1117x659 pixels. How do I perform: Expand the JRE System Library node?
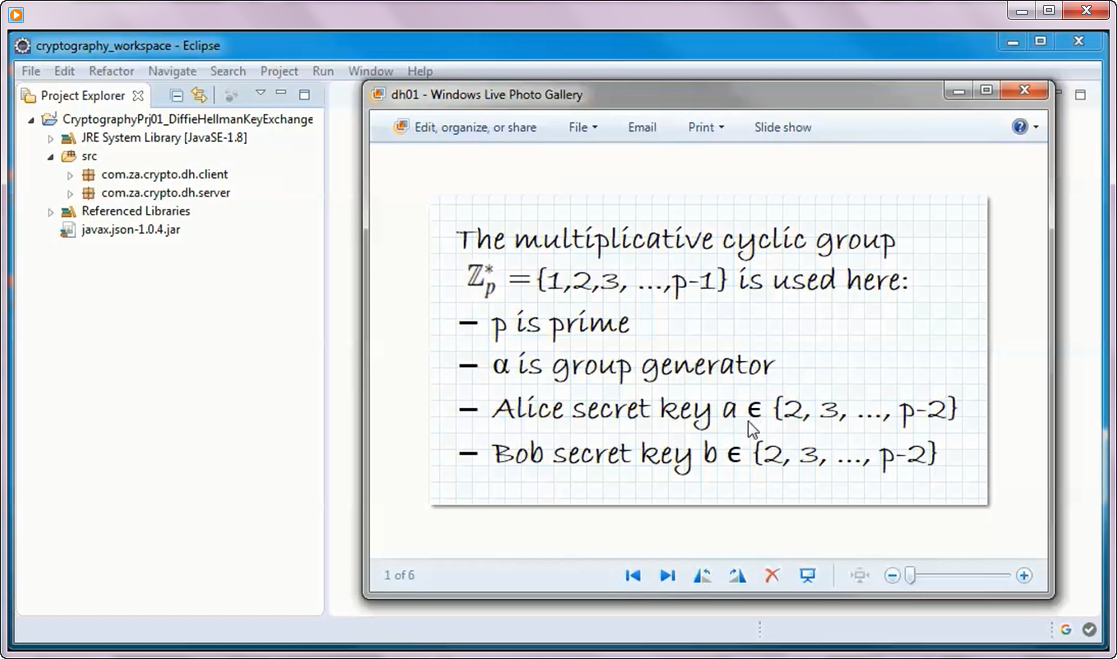point(51,138)
